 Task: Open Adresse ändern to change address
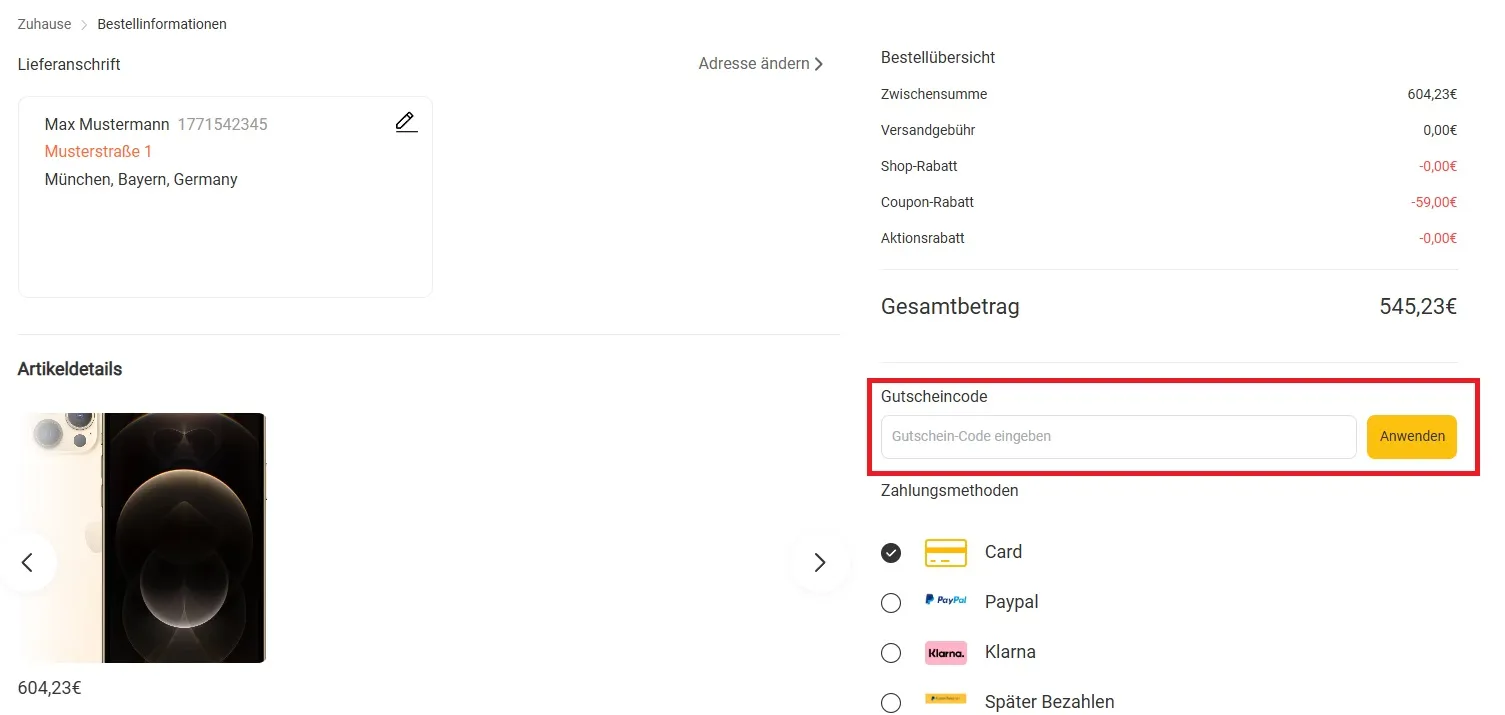753,63
